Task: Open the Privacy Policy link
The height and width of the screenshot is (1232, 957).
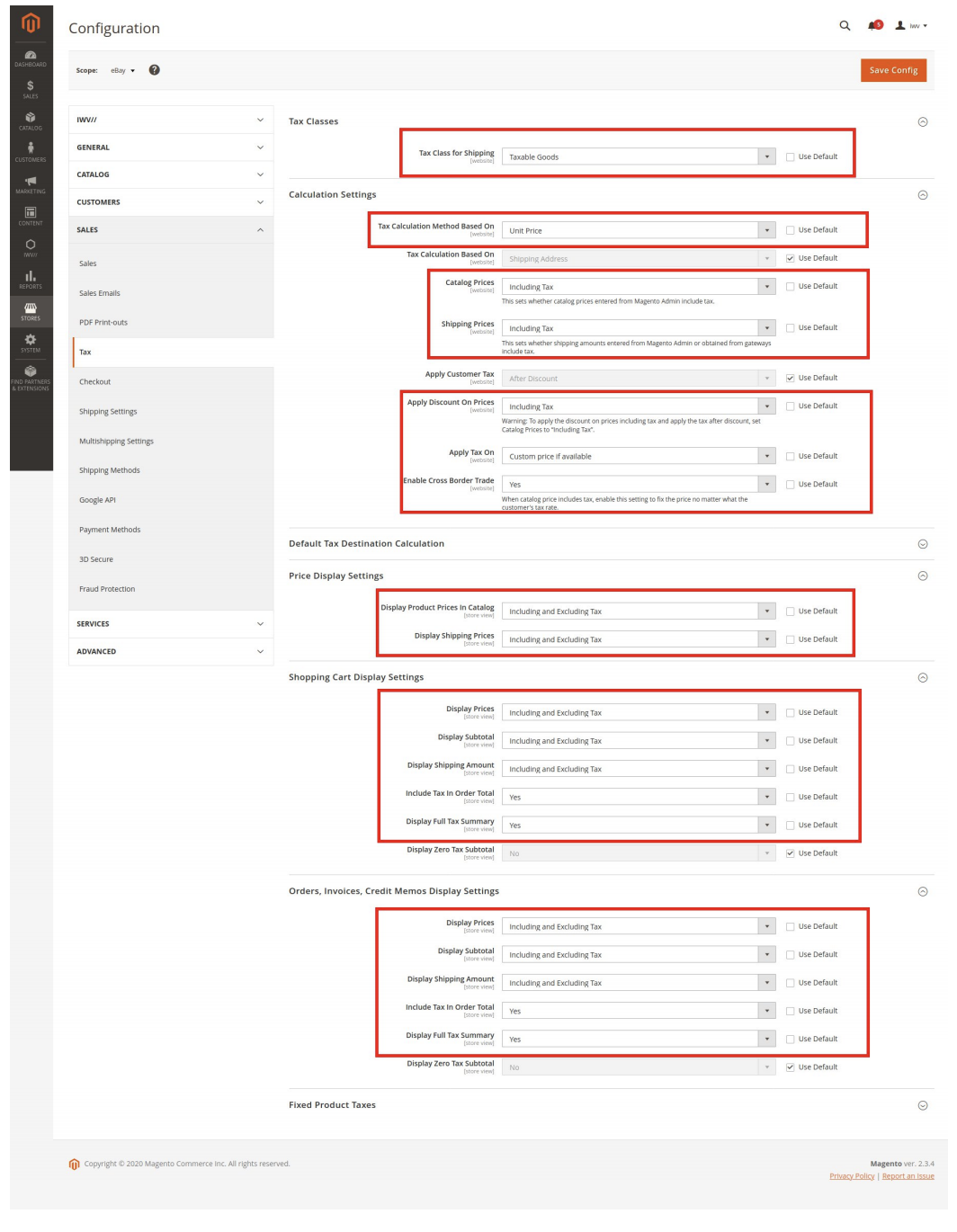Action: [851, 1176]
